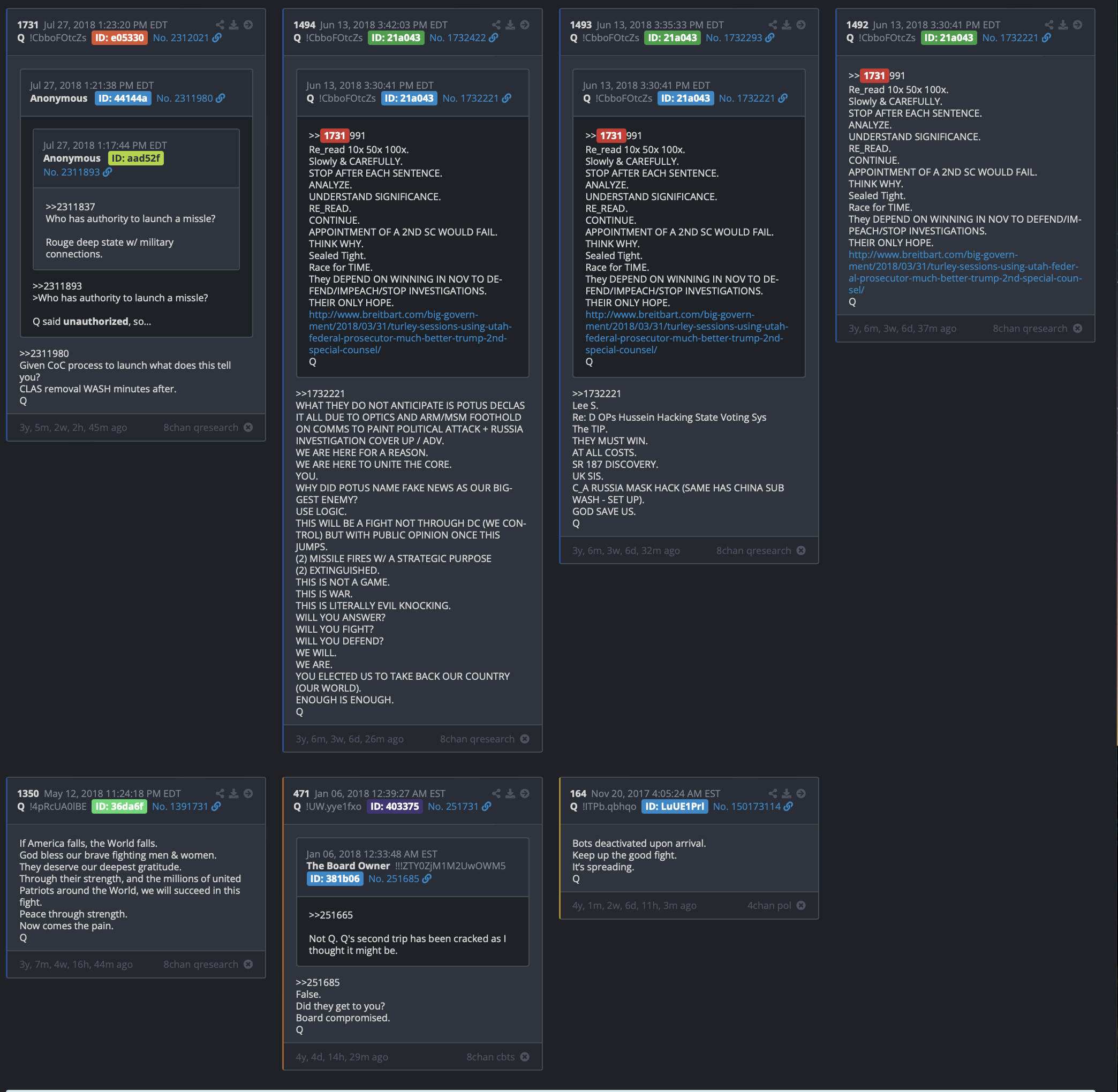Screen dimensions: 1118x1092
Task: Open post link No. 1732293
Action: (734, 38)
